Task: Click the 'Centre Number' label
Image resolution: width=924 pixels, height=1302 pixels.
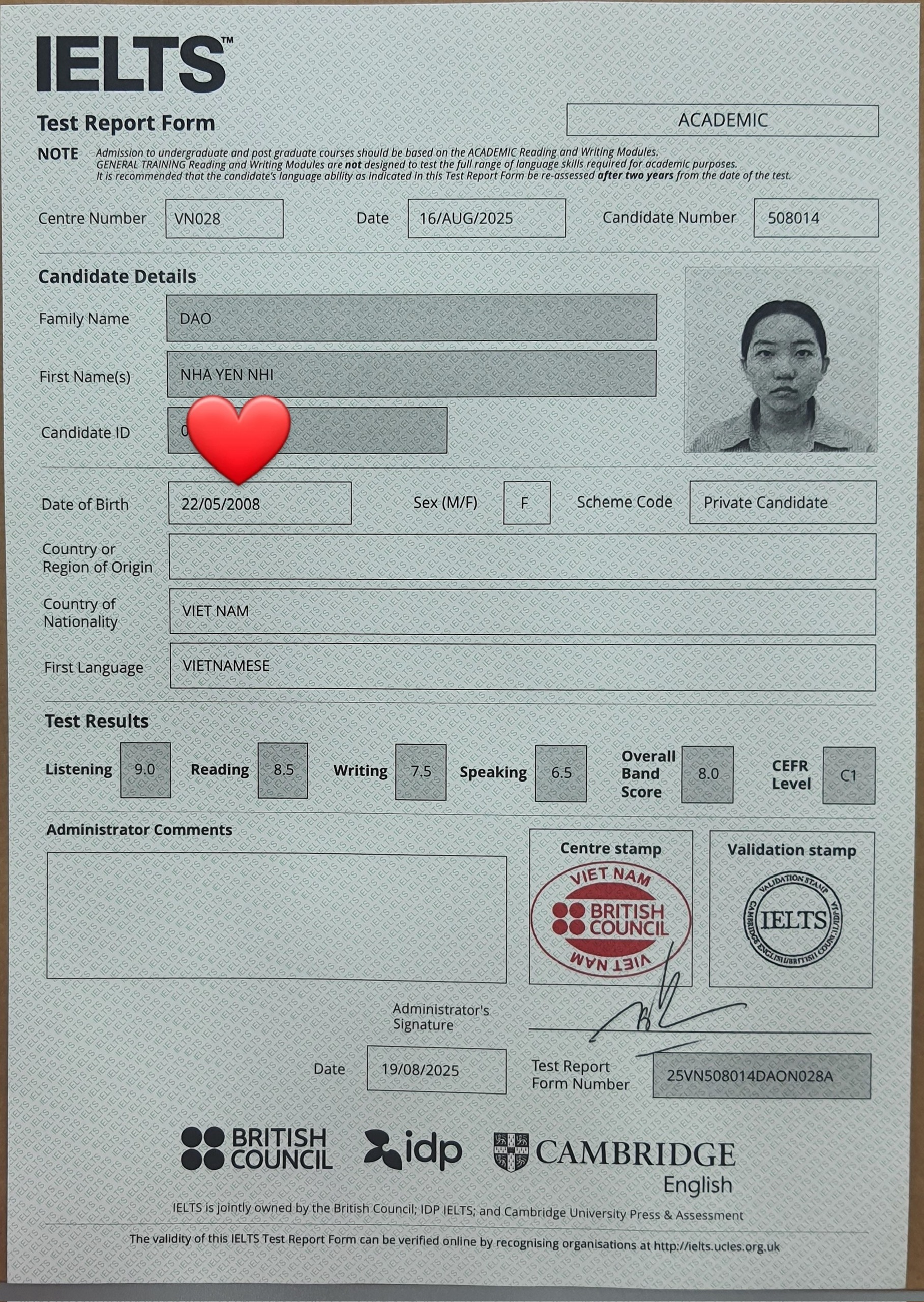Action: tap(92, 219)
